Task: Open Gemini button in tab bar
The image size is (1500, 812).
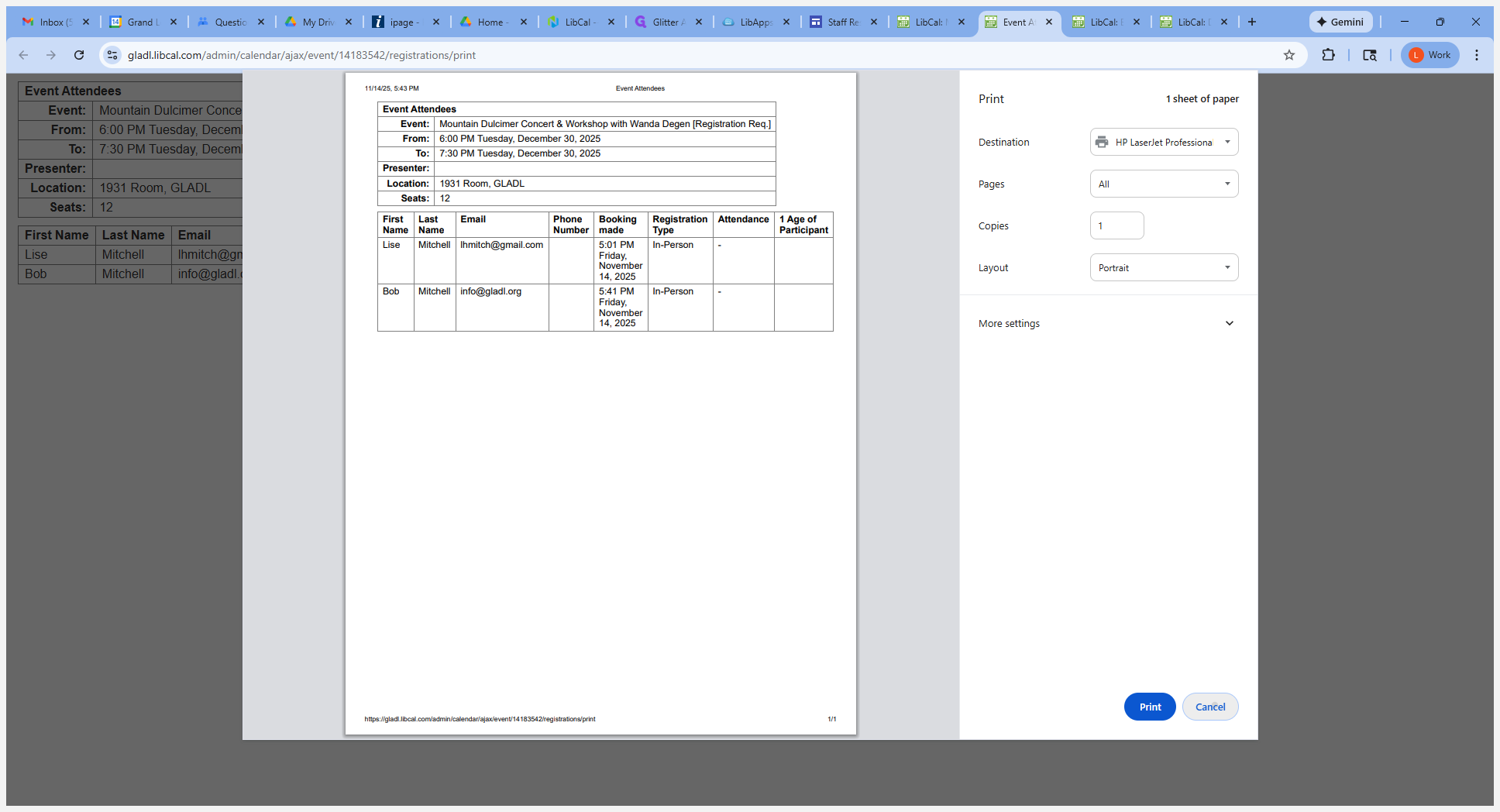Action: (1340, 22)
